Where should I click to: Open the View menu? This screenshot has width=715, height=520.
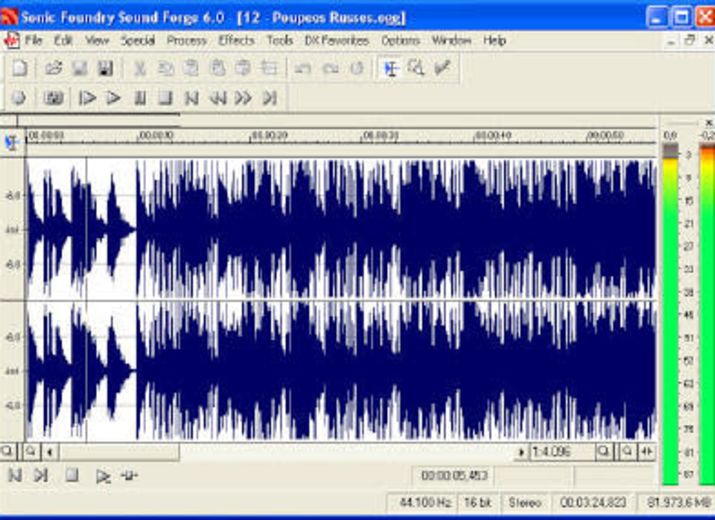[x=97, y=41]
